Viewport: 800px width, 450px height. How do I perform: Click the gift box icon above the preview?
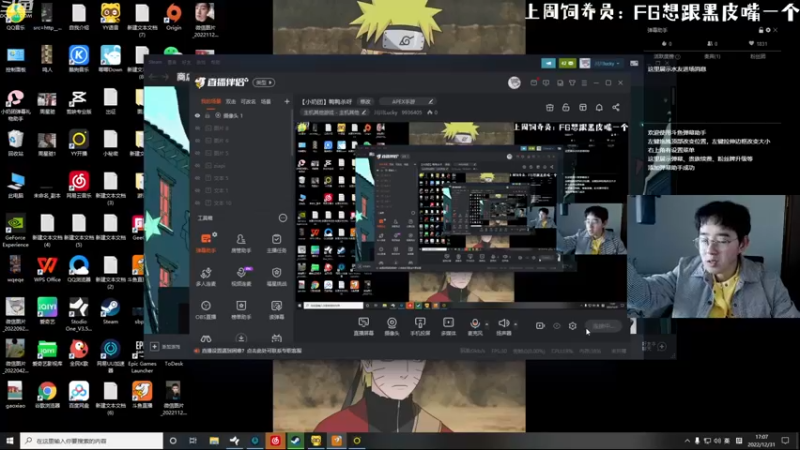coord(549,107)
